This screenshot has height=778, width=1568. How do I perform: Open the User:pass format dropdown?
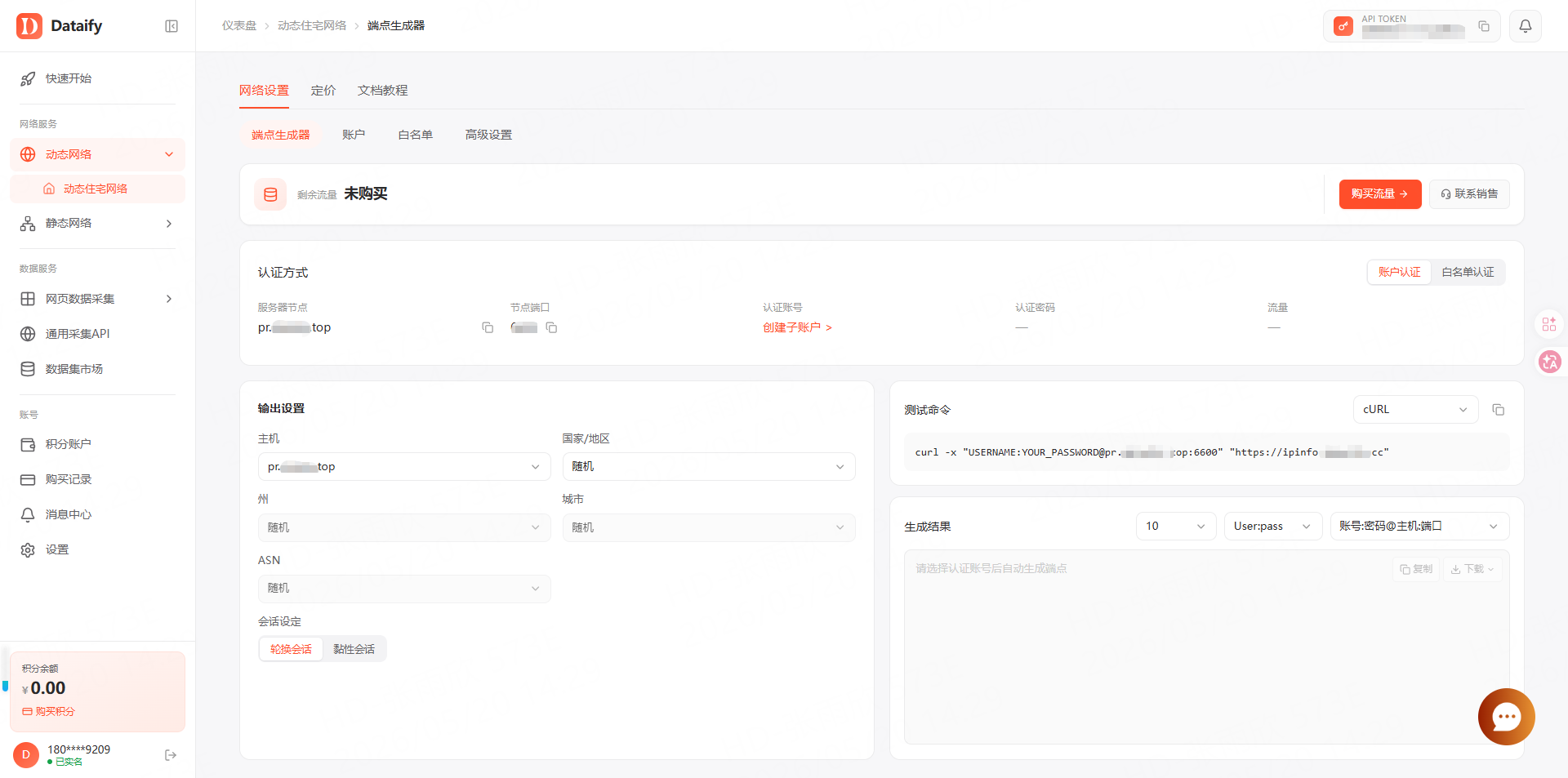pos(1273,526)
